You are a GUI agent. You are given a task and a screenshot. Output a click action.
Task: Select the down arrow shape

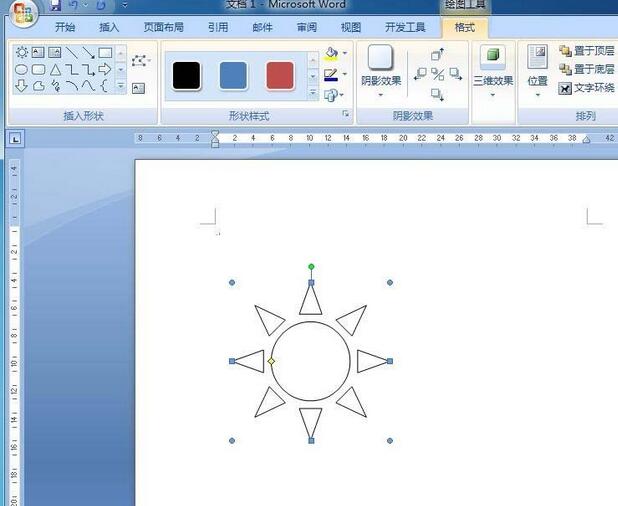(21, 86)
